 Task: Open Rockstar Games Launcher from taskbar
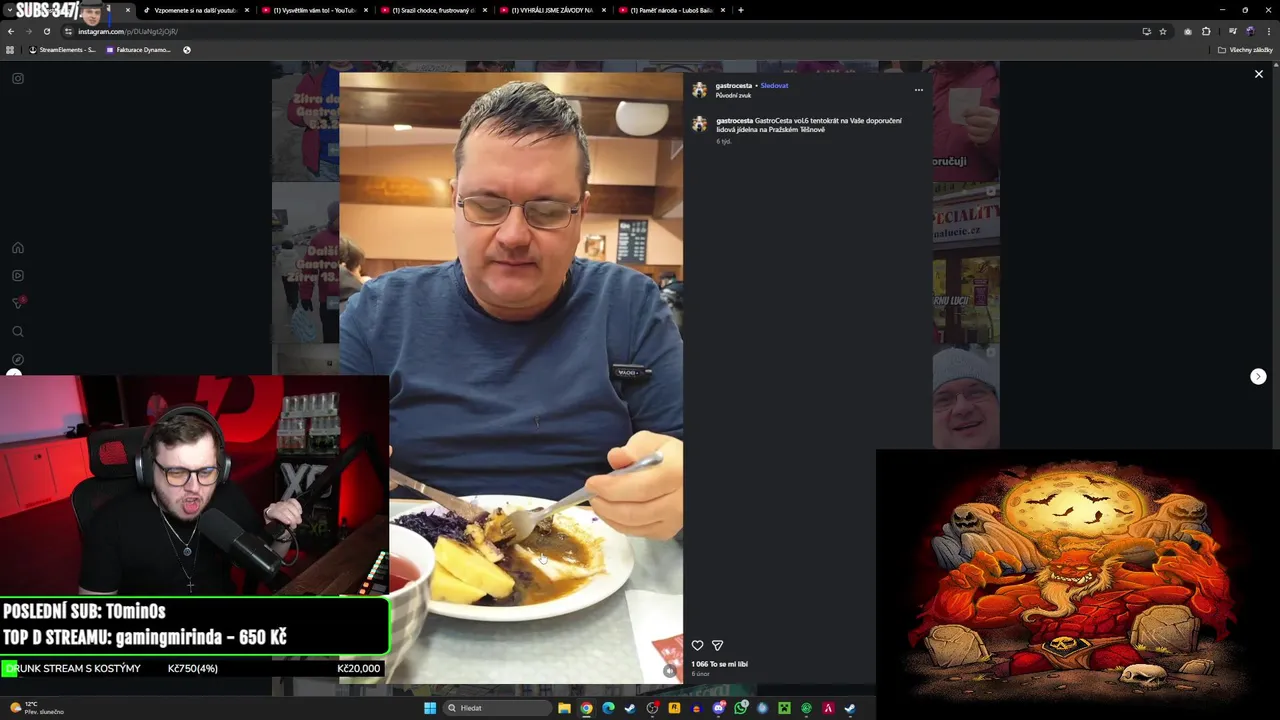674,708
